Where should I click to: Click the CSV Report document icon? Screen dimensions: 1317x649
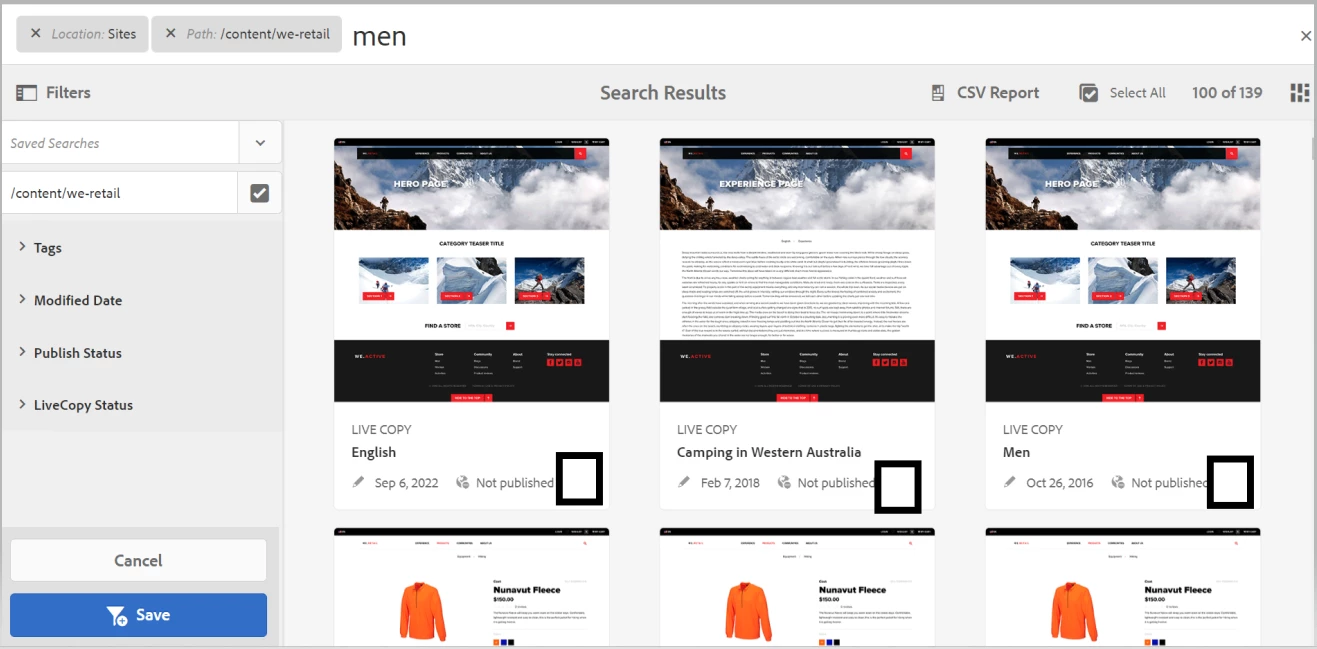[x=938, y=93]
